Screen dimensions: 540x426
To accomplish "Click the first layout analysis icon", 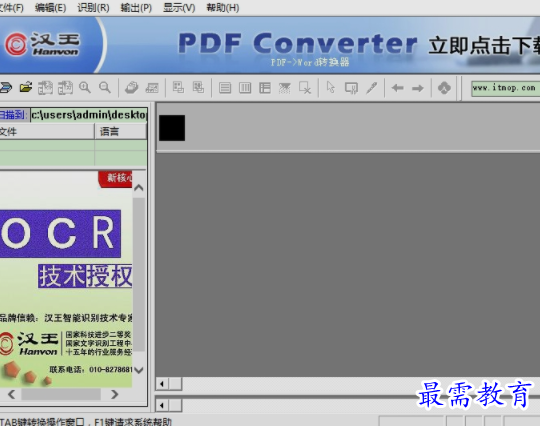I will (x=178, y=87).
